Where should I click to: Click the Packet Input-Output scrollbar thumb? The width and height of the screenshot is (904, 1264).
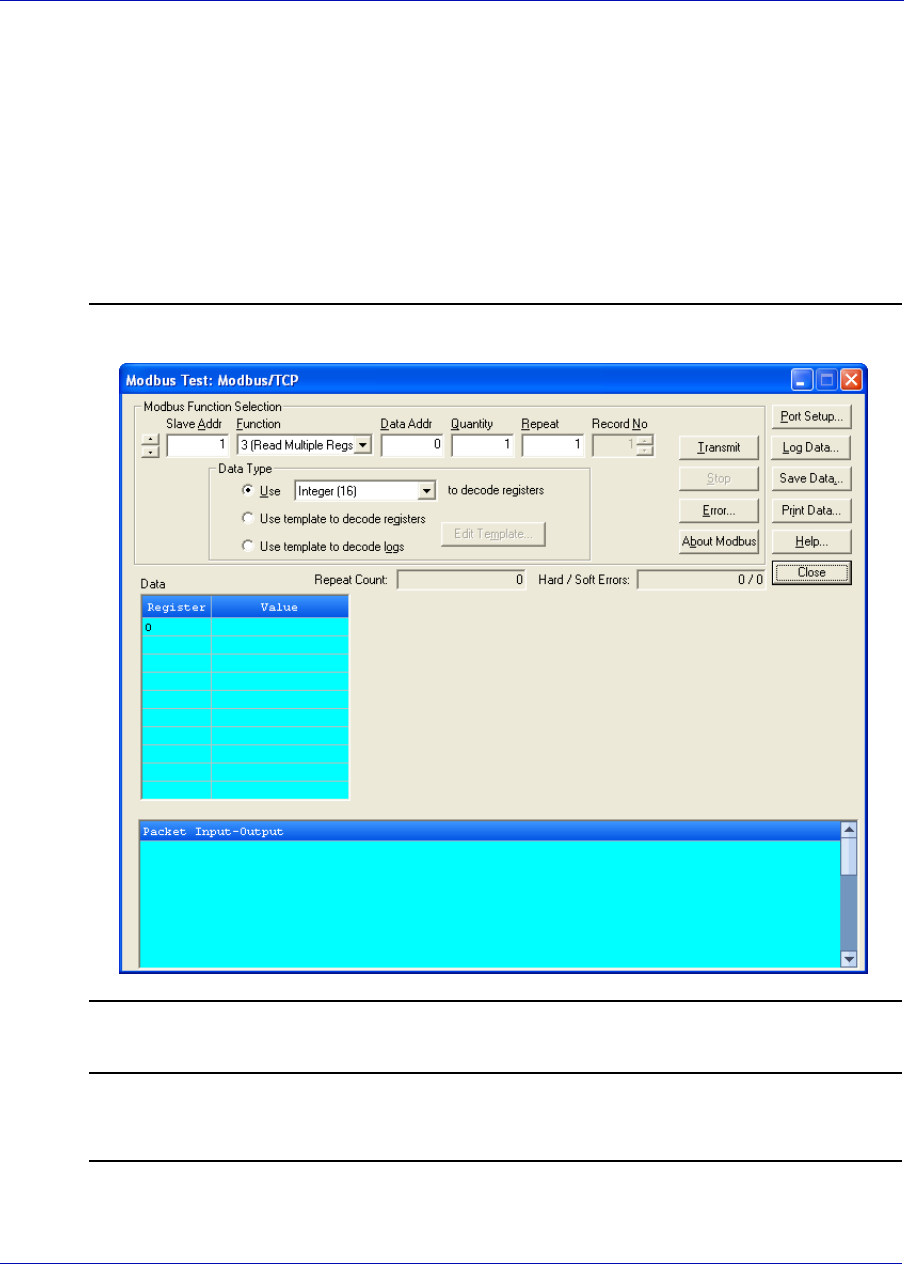click(x=849, y=857)
